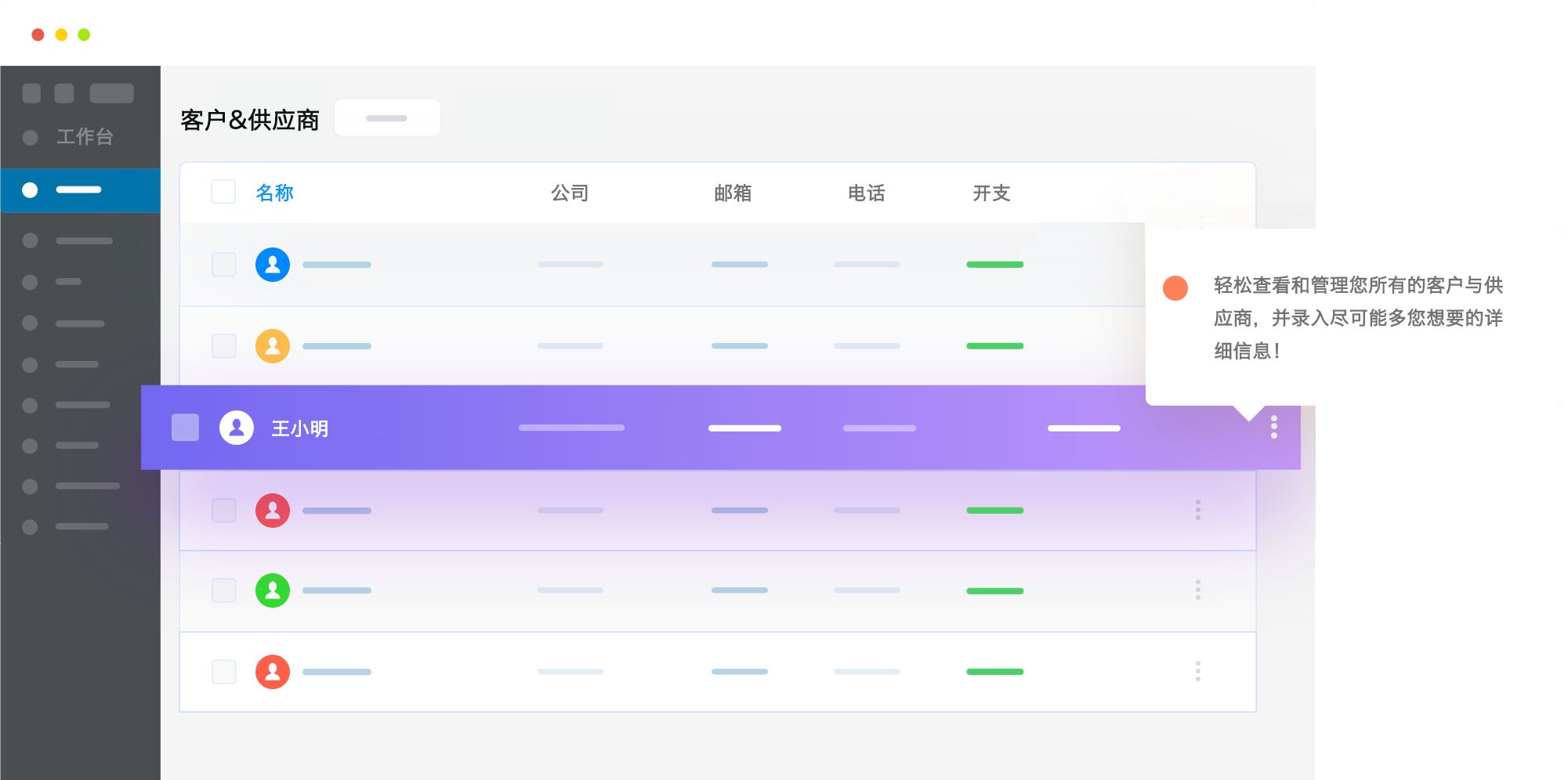This screenshot has width=1568, height=780.
Task: Open the more-options menu for 王小明
Action: pos(1274,427)
